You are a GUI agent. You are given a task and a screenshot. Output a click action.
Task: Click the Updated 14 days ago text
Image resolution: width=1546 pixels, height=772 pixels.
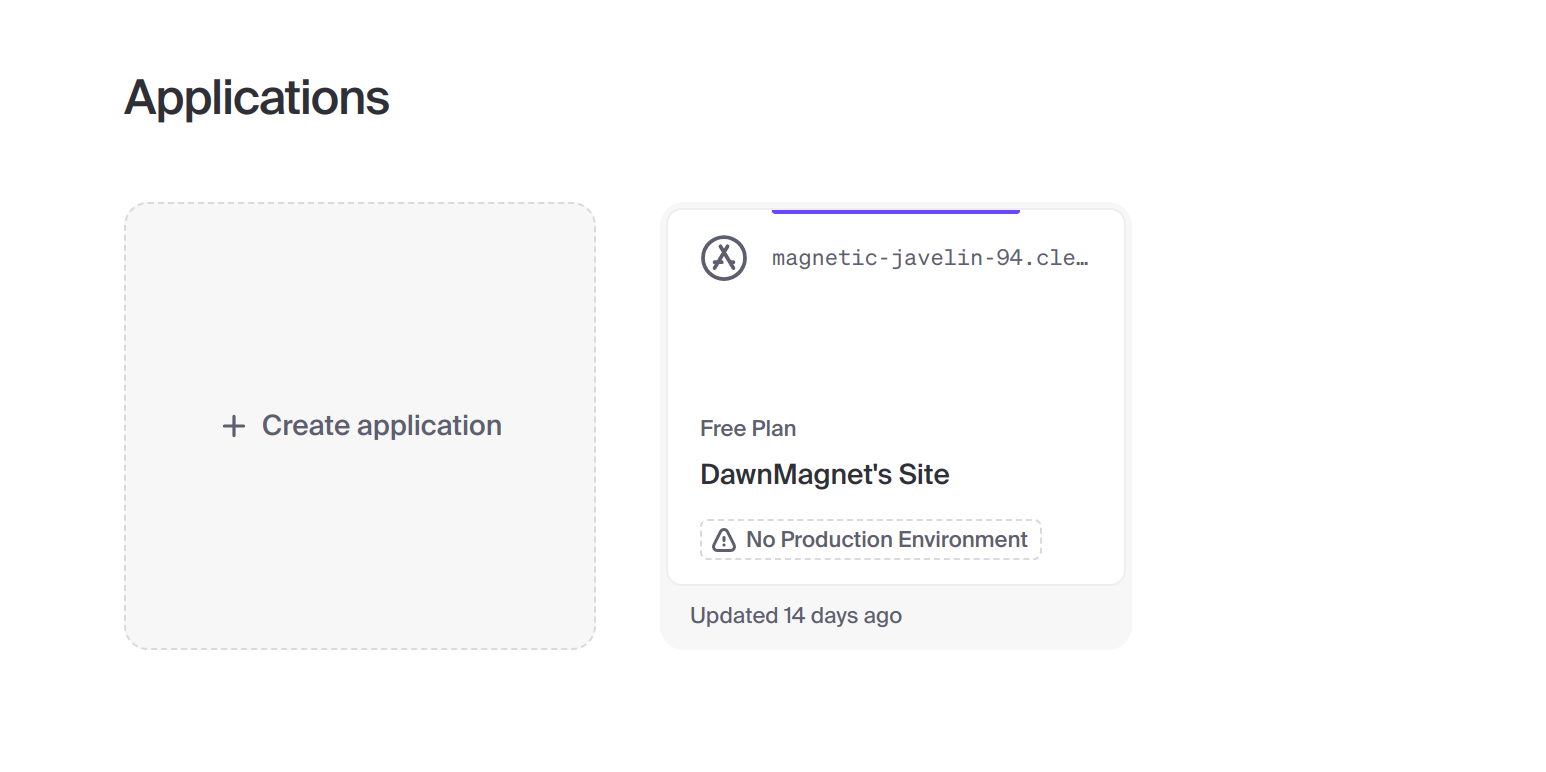(796, 616)
